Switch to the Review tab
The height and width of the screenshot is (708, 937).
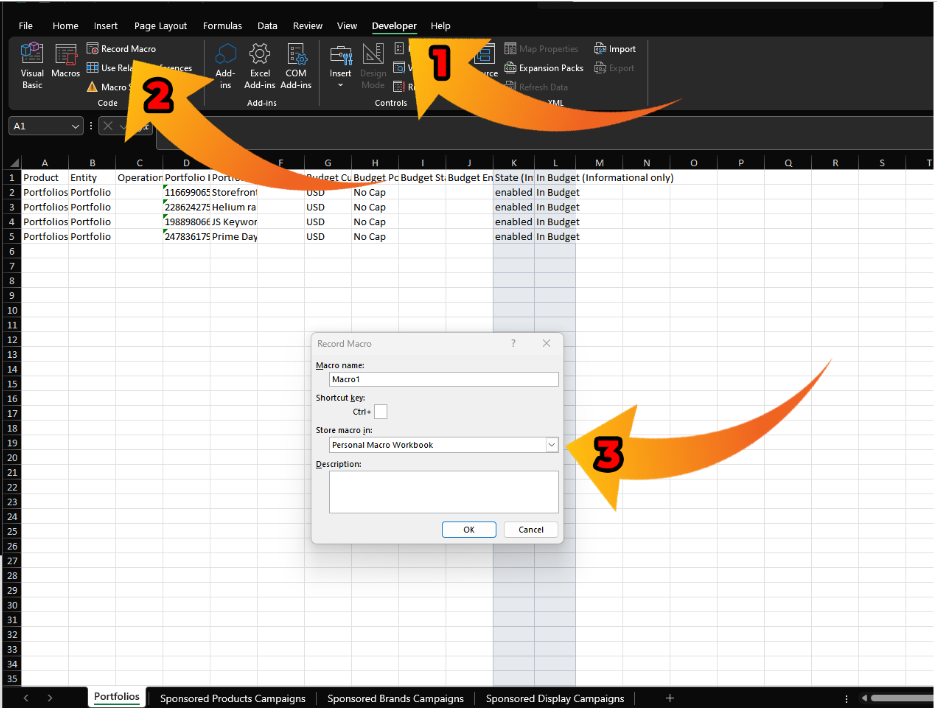[308, 26]
